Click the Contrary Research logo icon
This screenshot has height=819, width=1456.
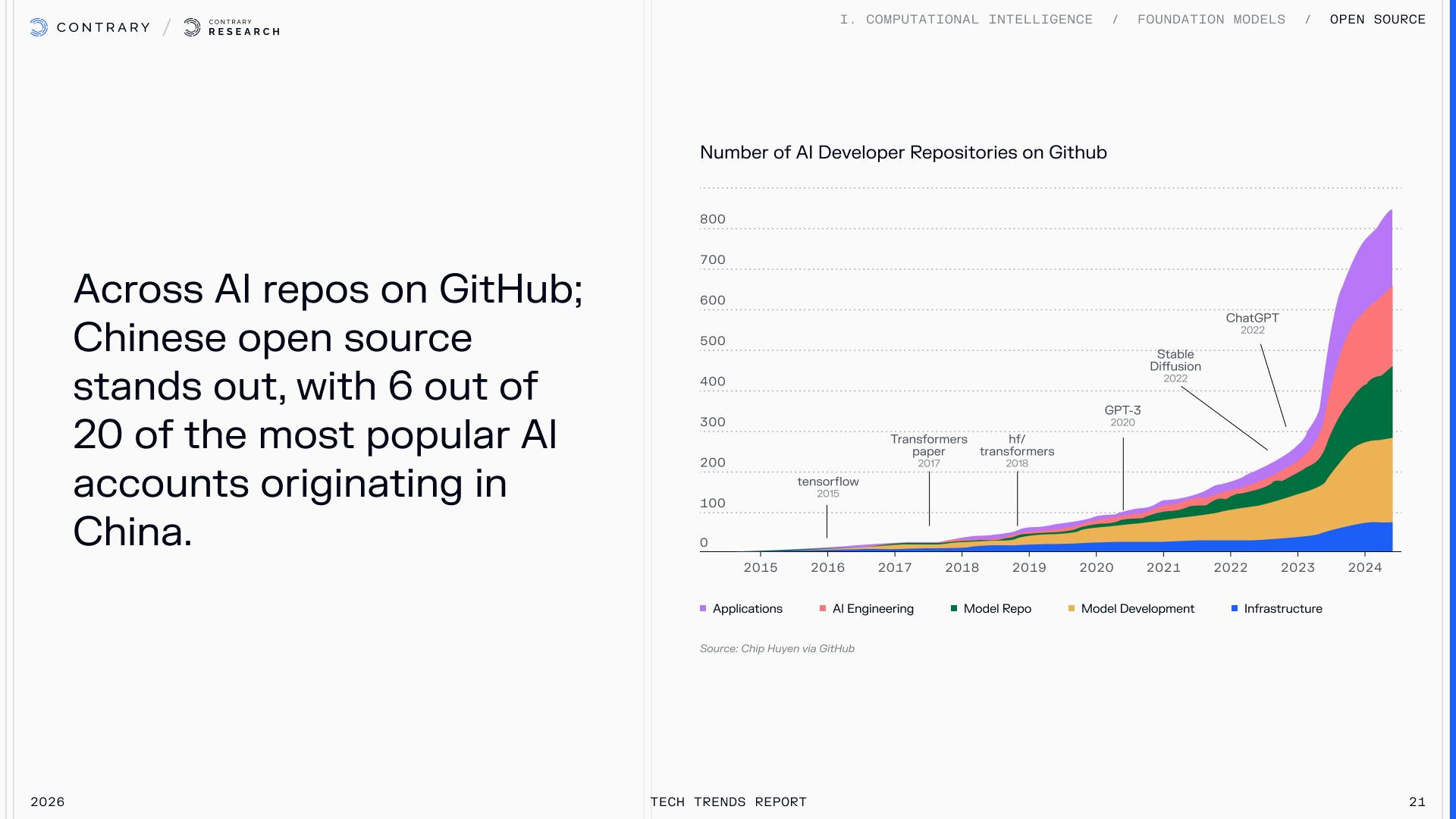[x=193, y=28]
